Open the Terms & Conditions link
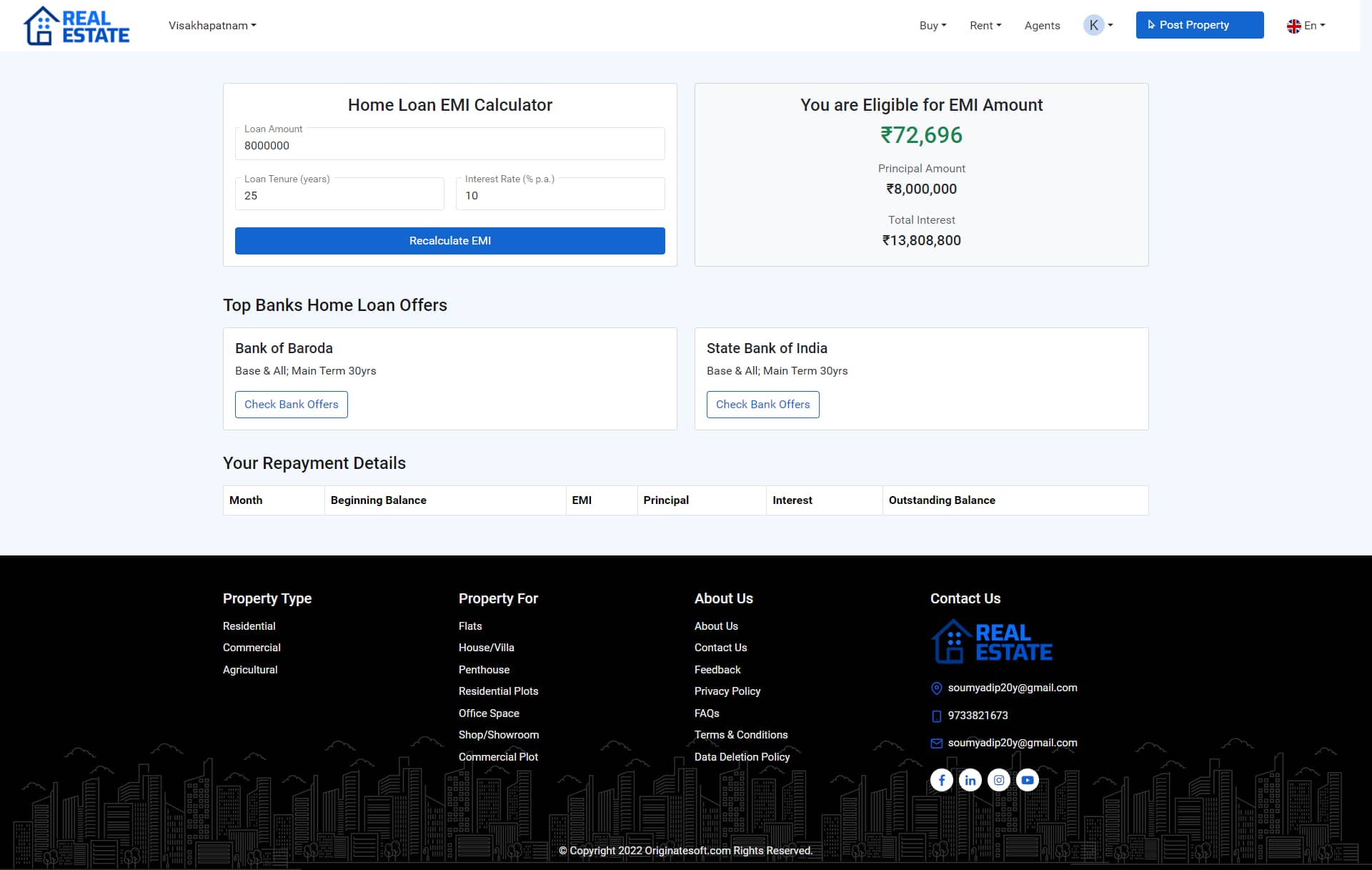Image resolution: width=1372 pixels, height=870 pixels. 741,735
